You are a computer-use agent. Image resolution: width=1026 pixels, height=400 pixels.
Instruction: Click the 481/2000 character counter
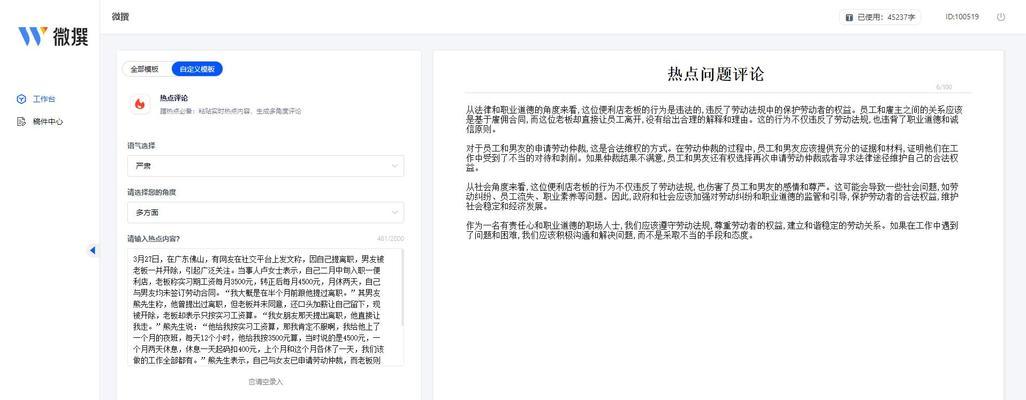point(391,238)
